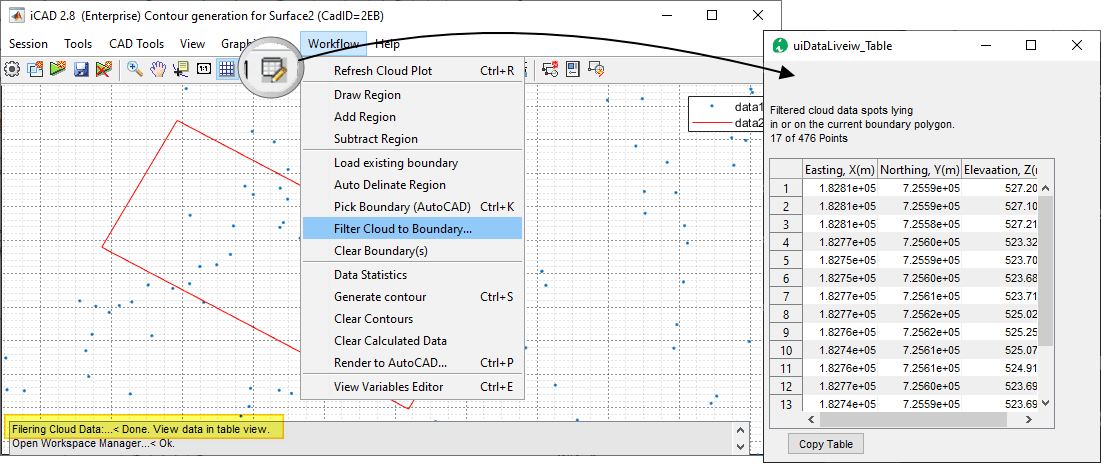Open the Help menu
The height and width of the screenshot is (475, 1104).
tap(387, 44)
